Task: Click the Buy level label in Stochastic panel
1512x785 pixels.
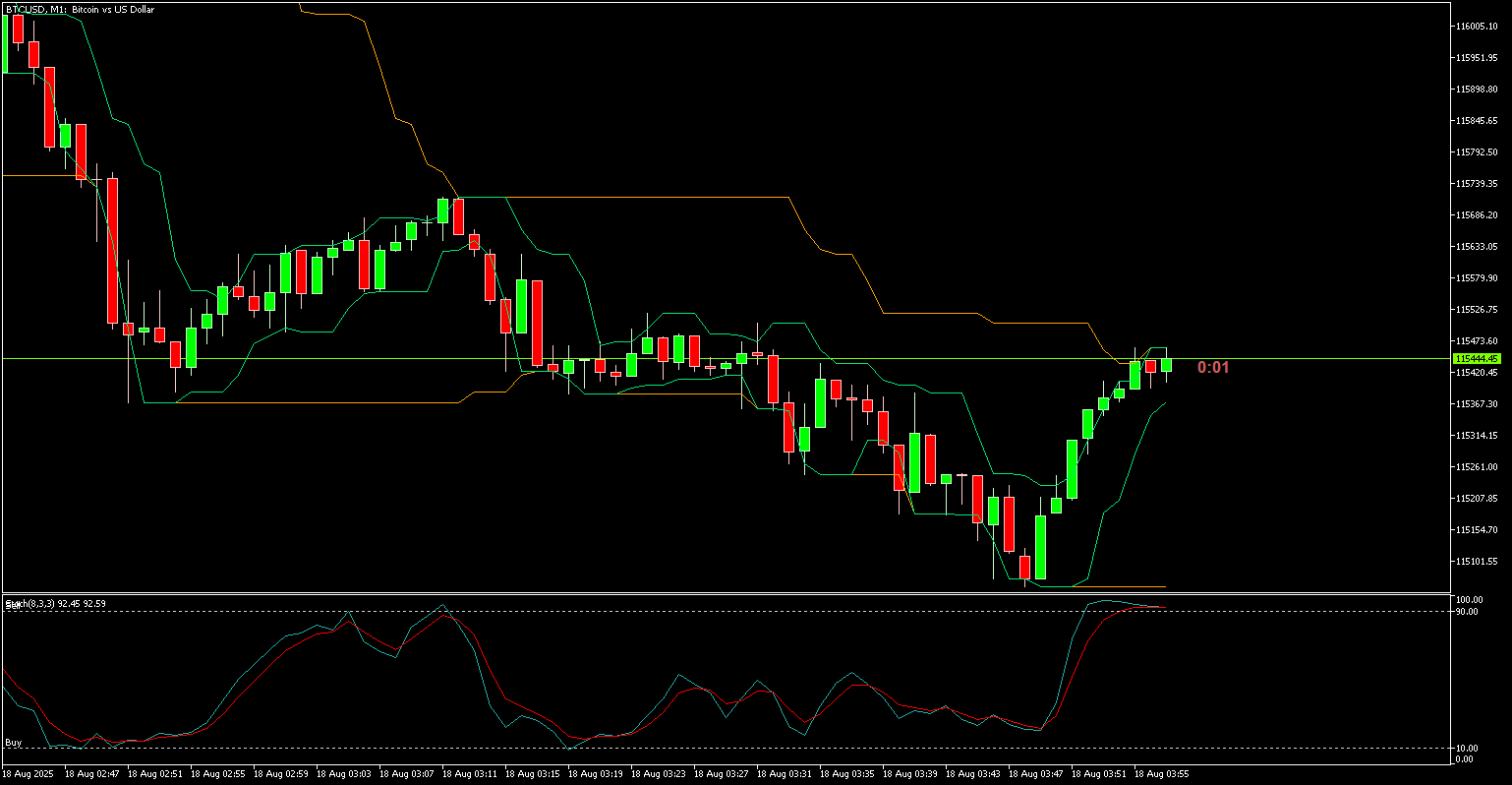Action: [14, 742]
